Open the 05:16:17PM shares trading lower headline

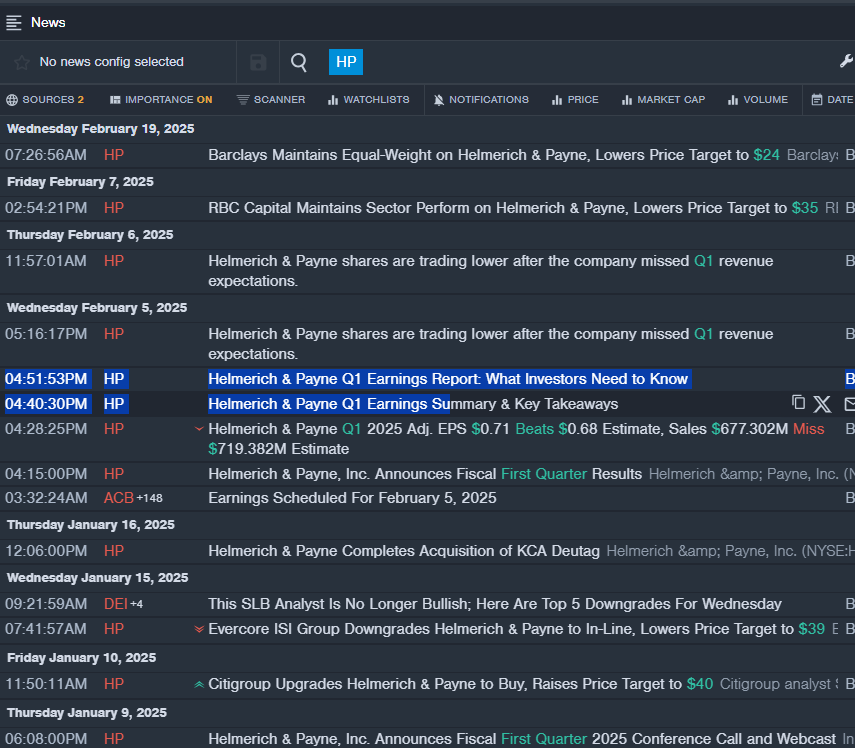coord(491,344)
